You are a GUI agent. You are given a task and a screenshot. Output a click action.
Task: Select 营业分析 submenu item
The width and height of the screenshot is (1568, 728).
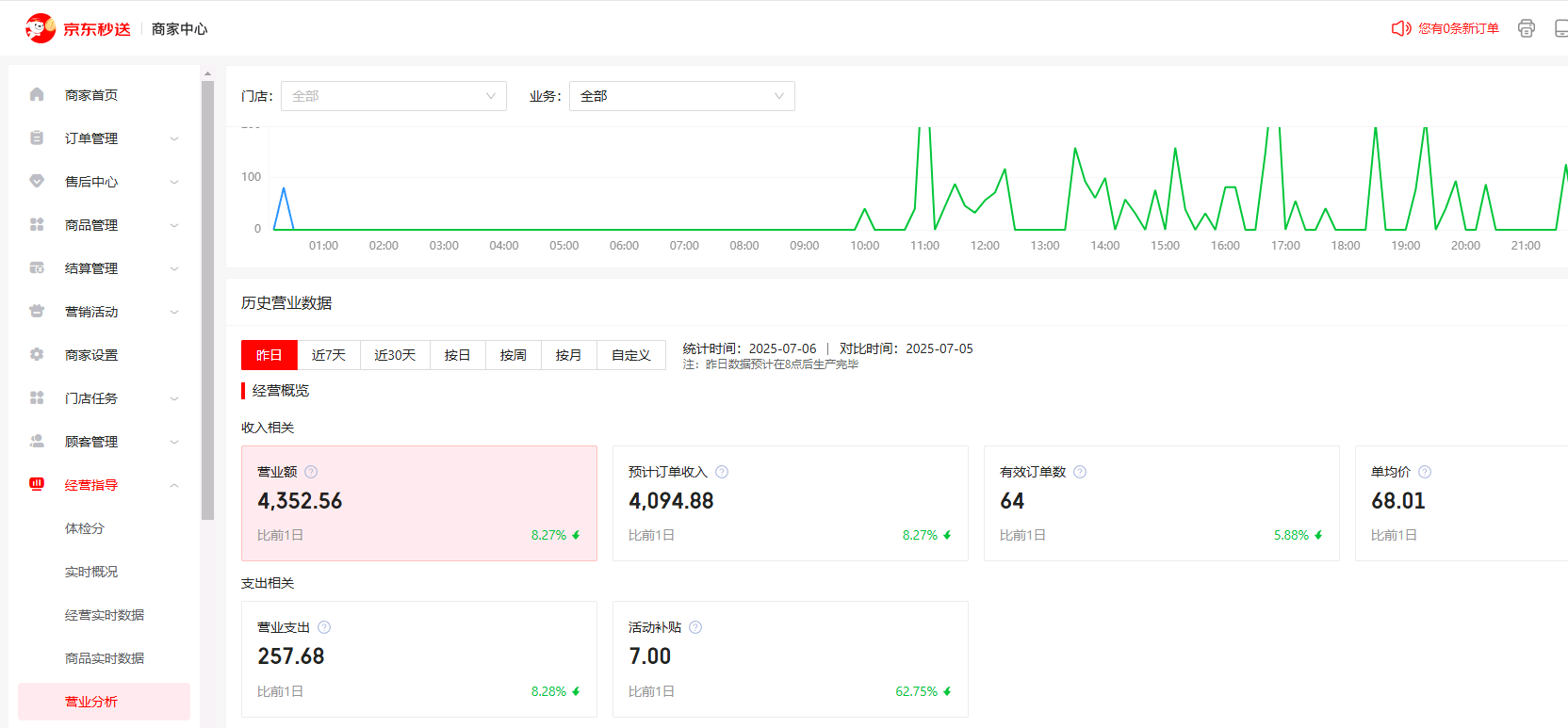104,702
